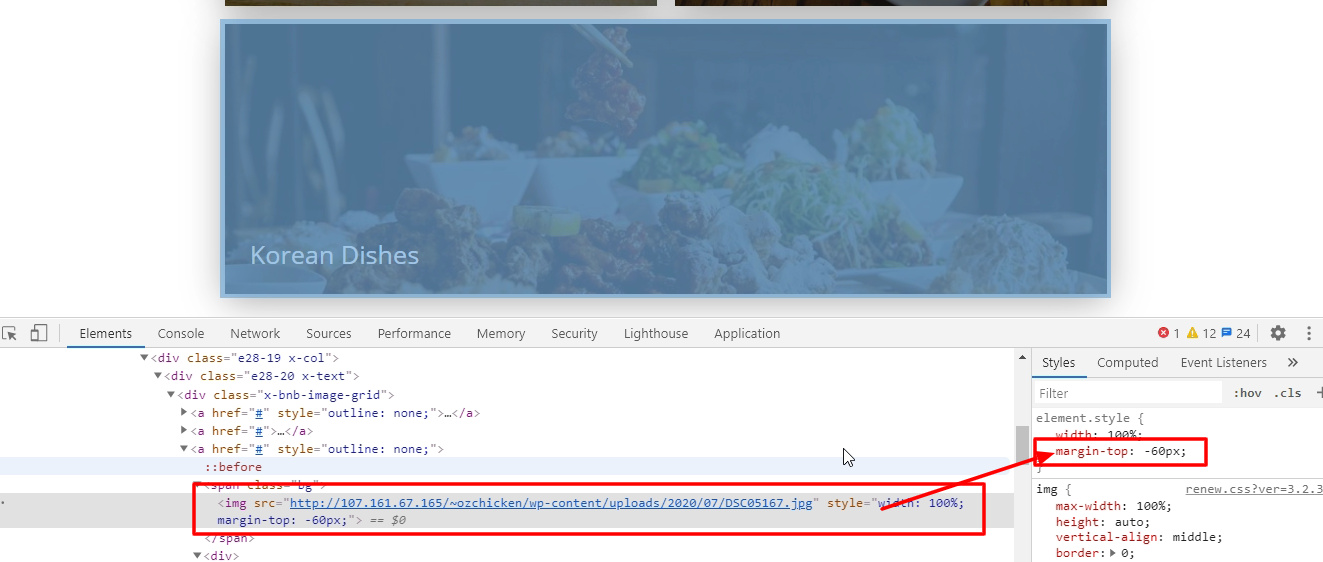Toggle the .cls class editor
Screen dimensions: 1323x562
point(1288,393)
